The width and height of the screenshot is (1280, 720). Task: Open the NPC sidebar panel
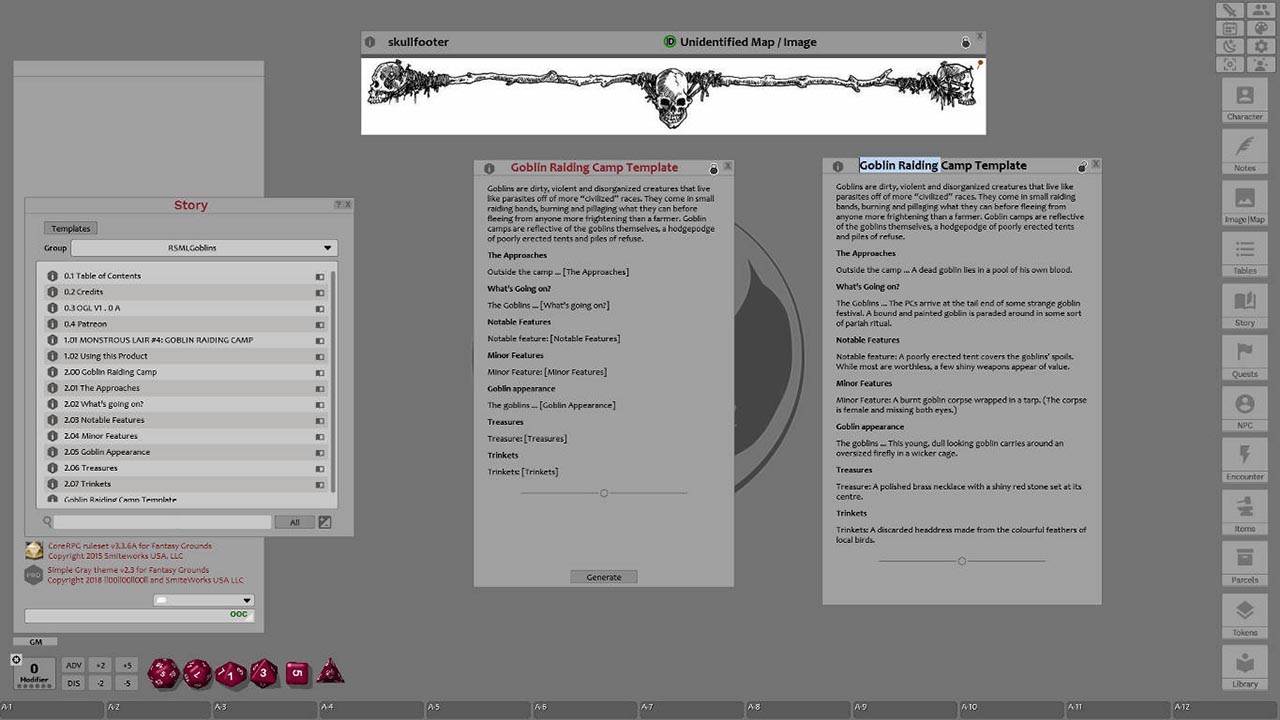coord(1244,404)
